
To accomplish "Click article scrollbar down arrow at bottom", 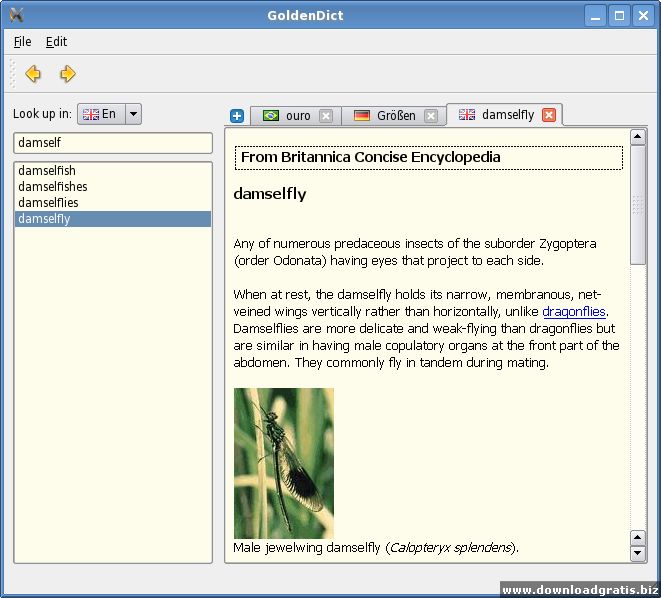I will click(637, 553).
